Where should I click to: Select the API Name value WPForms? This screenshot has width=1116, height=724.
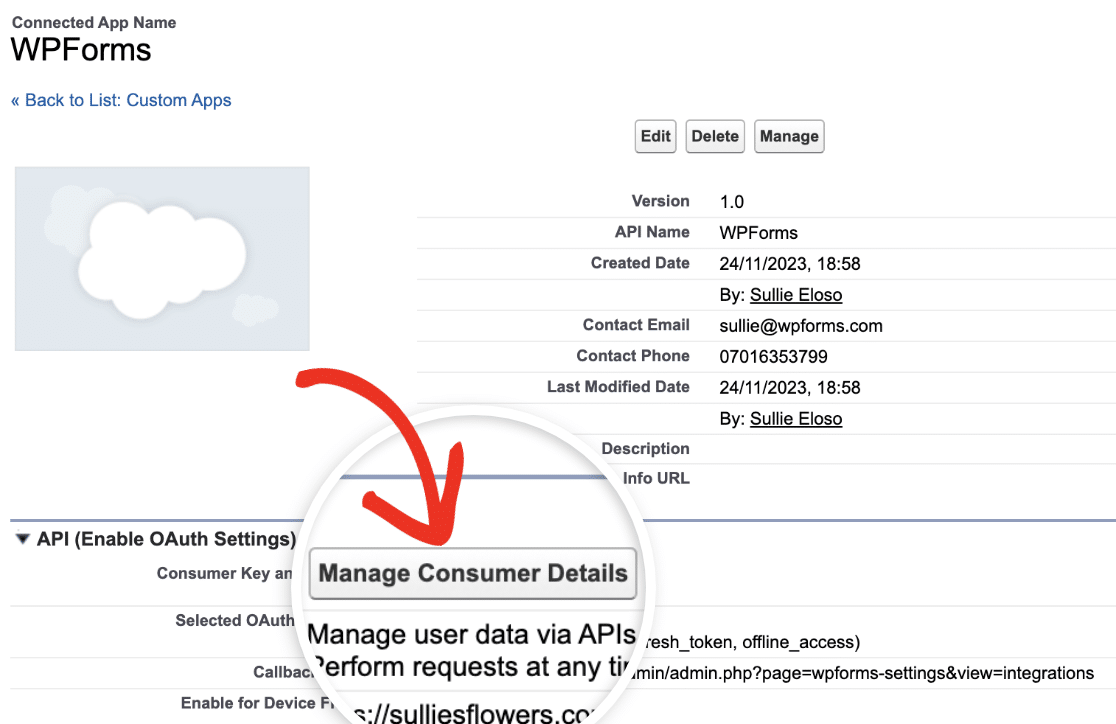point(759,233)
